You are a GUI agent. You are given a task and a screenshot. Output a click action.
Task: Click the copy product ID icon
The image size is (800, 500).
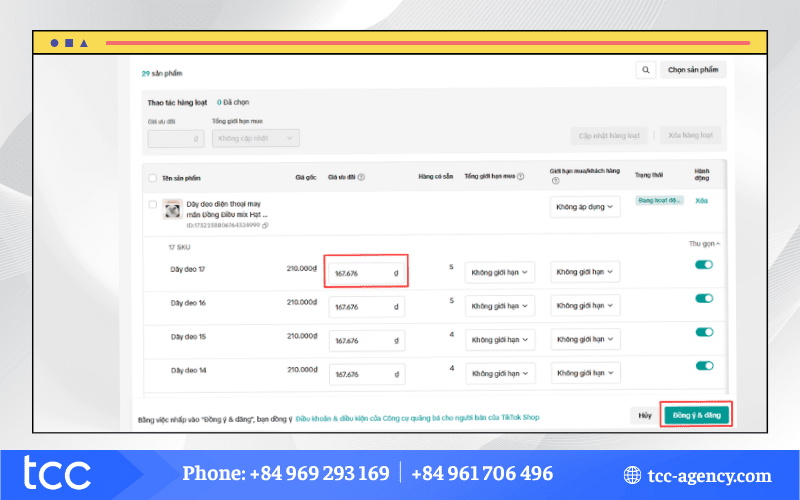point(268,225)
